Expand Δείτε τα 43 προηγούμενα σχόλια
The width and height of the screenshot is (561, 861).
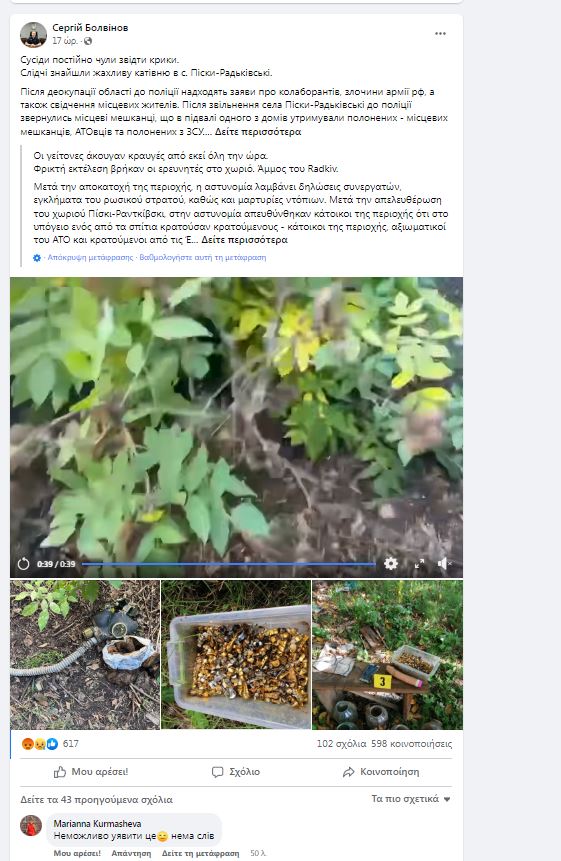[x=97, y=800]
